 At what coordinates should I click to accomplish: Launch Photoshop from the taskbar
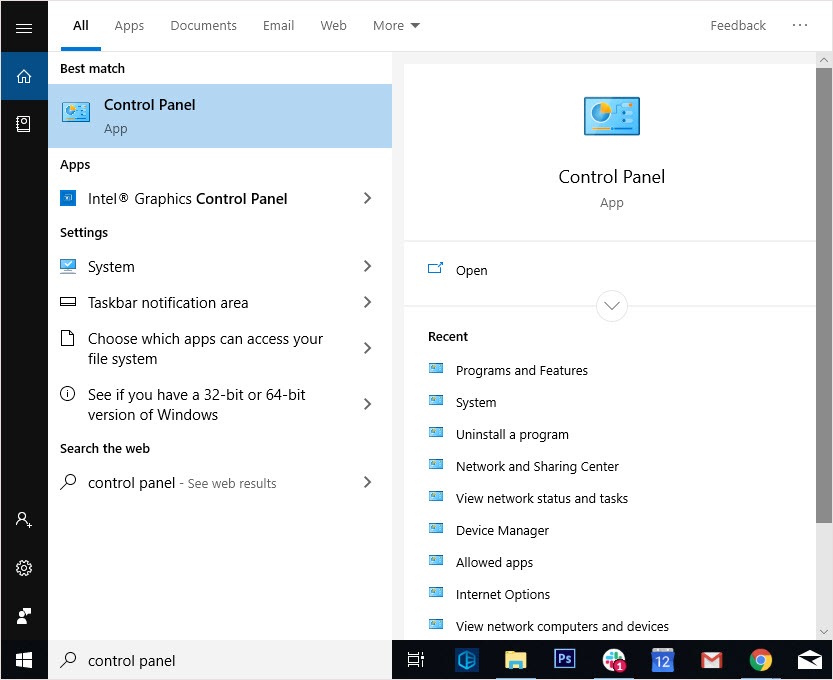click(564, 659)
